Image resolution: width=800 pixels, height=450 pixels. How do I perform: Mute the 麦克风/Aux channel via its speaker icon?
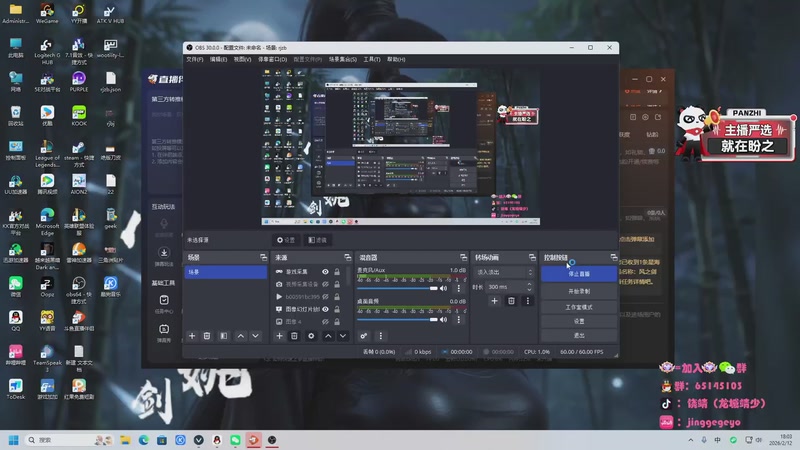pos(444,288)
